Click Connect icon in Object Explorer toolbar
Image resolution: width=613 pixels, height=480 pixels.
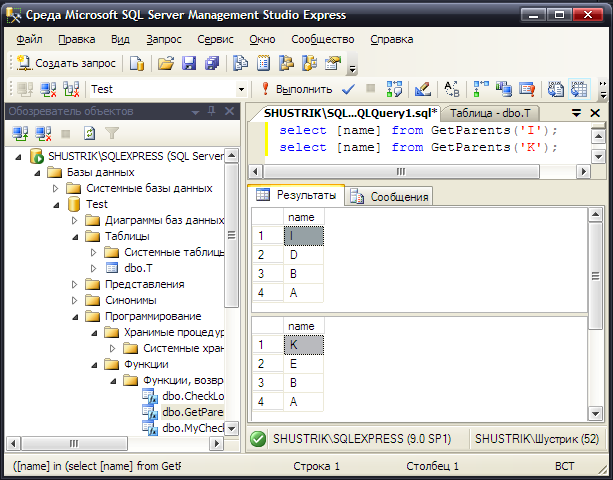point(20,134)
